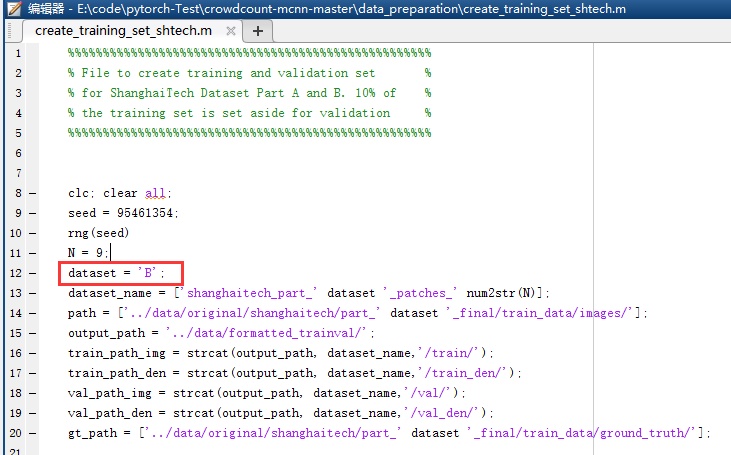The image size is (731, 455).
Task: Click line number 6 in gutter
Action: pyautogui.click(x=18, y=153)
